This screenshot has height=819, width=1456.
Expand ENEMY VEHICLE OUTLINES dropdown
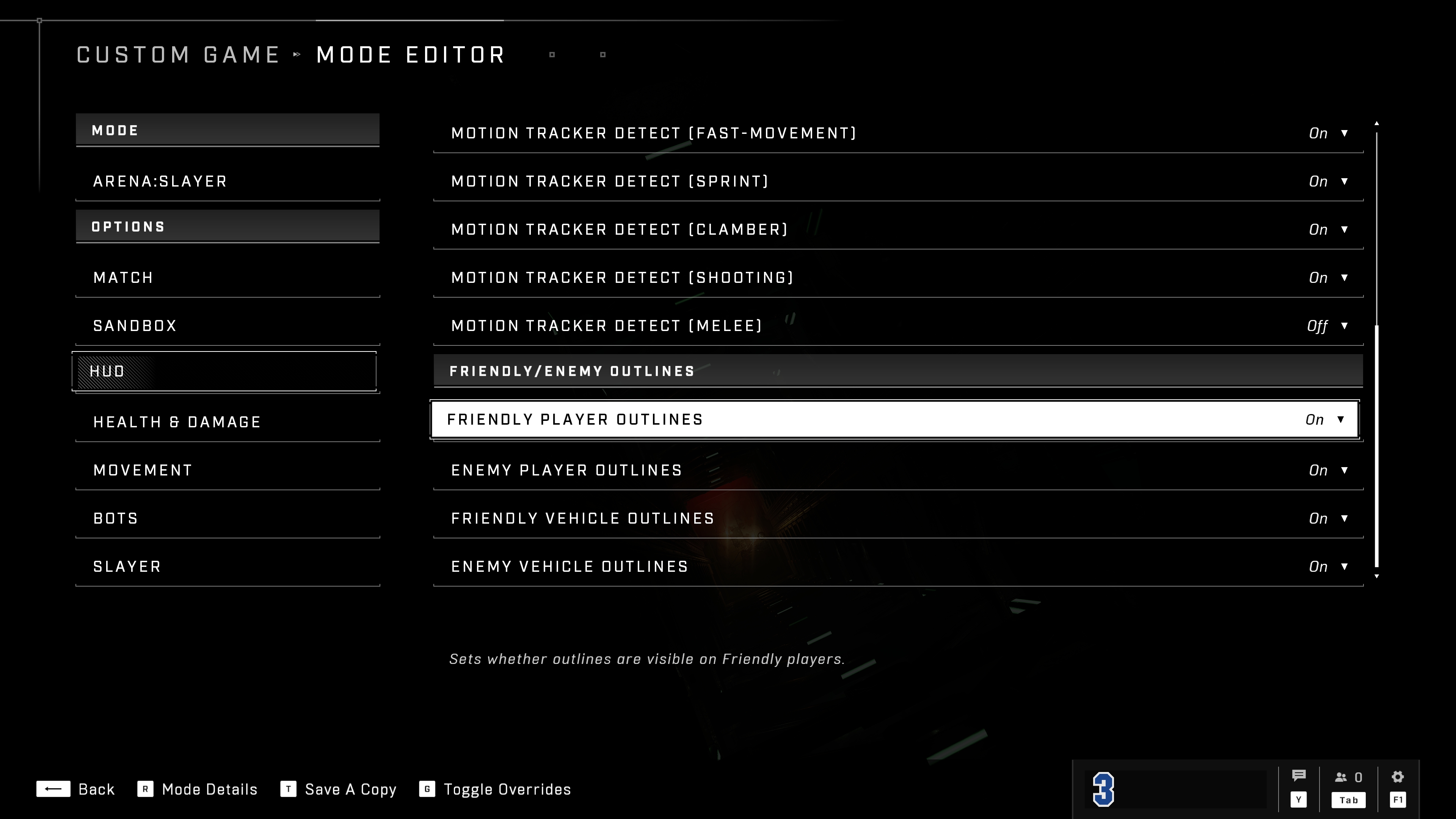(1344, 566)
